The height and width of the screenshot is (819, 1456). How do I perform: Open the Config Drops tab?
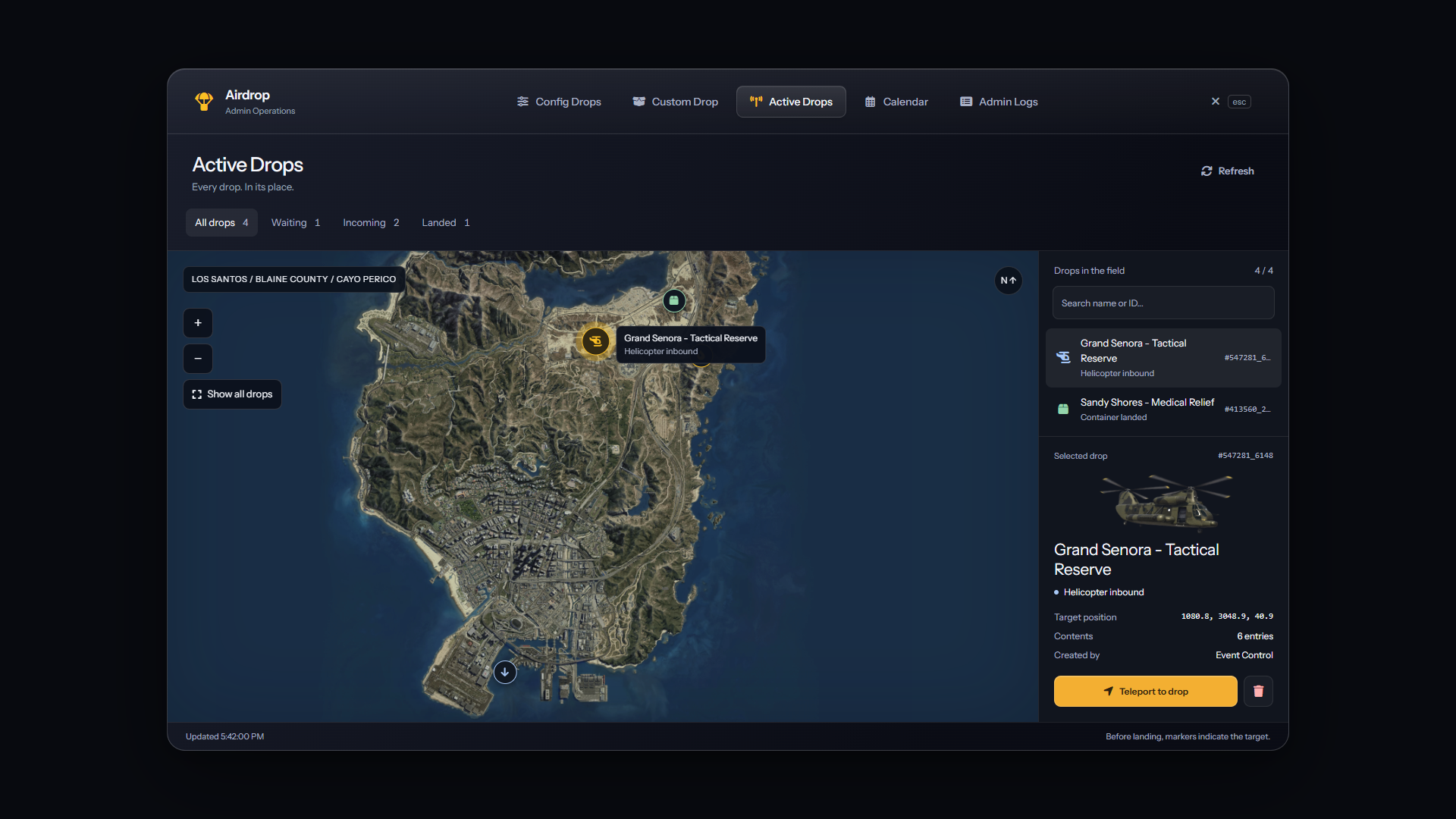(559, 102)
